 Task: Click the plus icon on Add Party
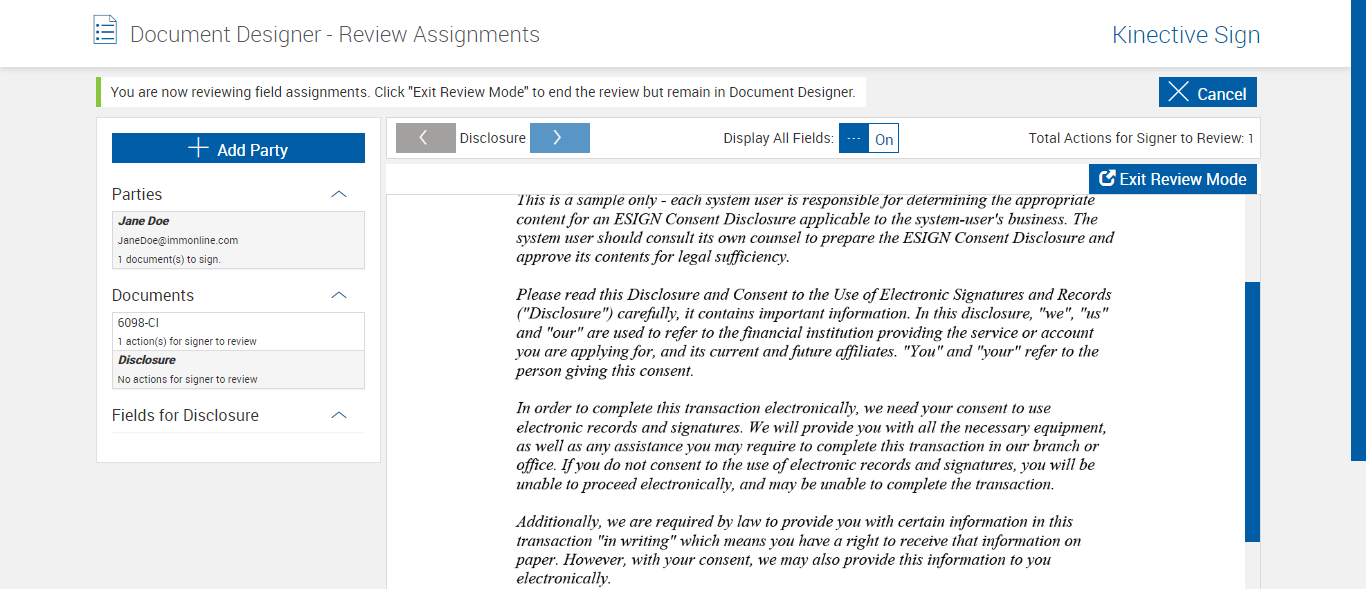click(x=198, y=149)
